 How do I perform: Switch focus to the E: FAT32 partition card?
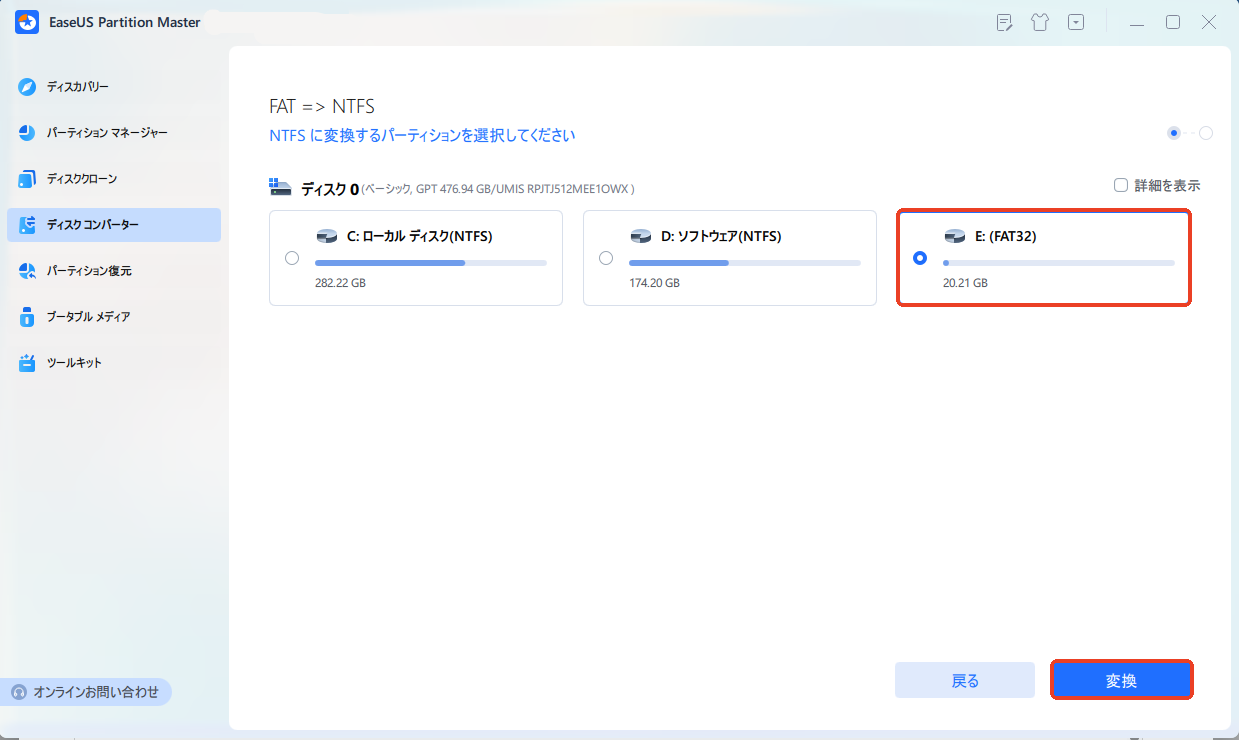pos(1043,258)
